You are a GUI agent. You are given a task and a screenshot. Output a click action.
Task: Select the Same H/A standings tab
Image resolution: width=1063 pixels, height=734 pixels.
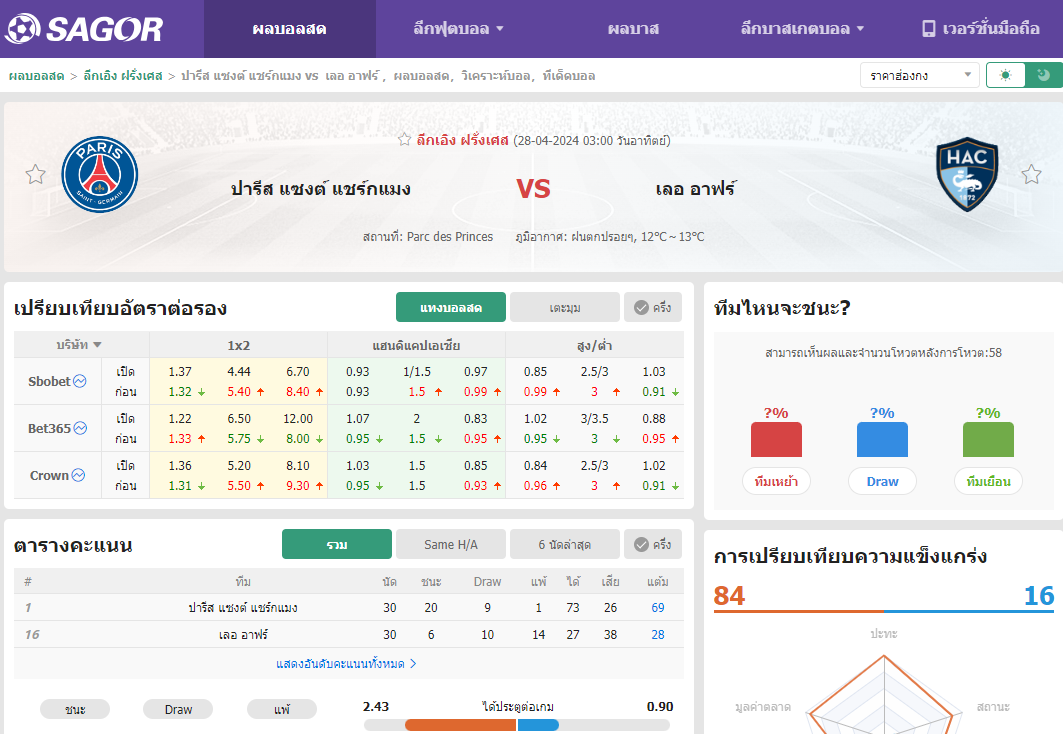pyautogui.click(x=451, y=544)
